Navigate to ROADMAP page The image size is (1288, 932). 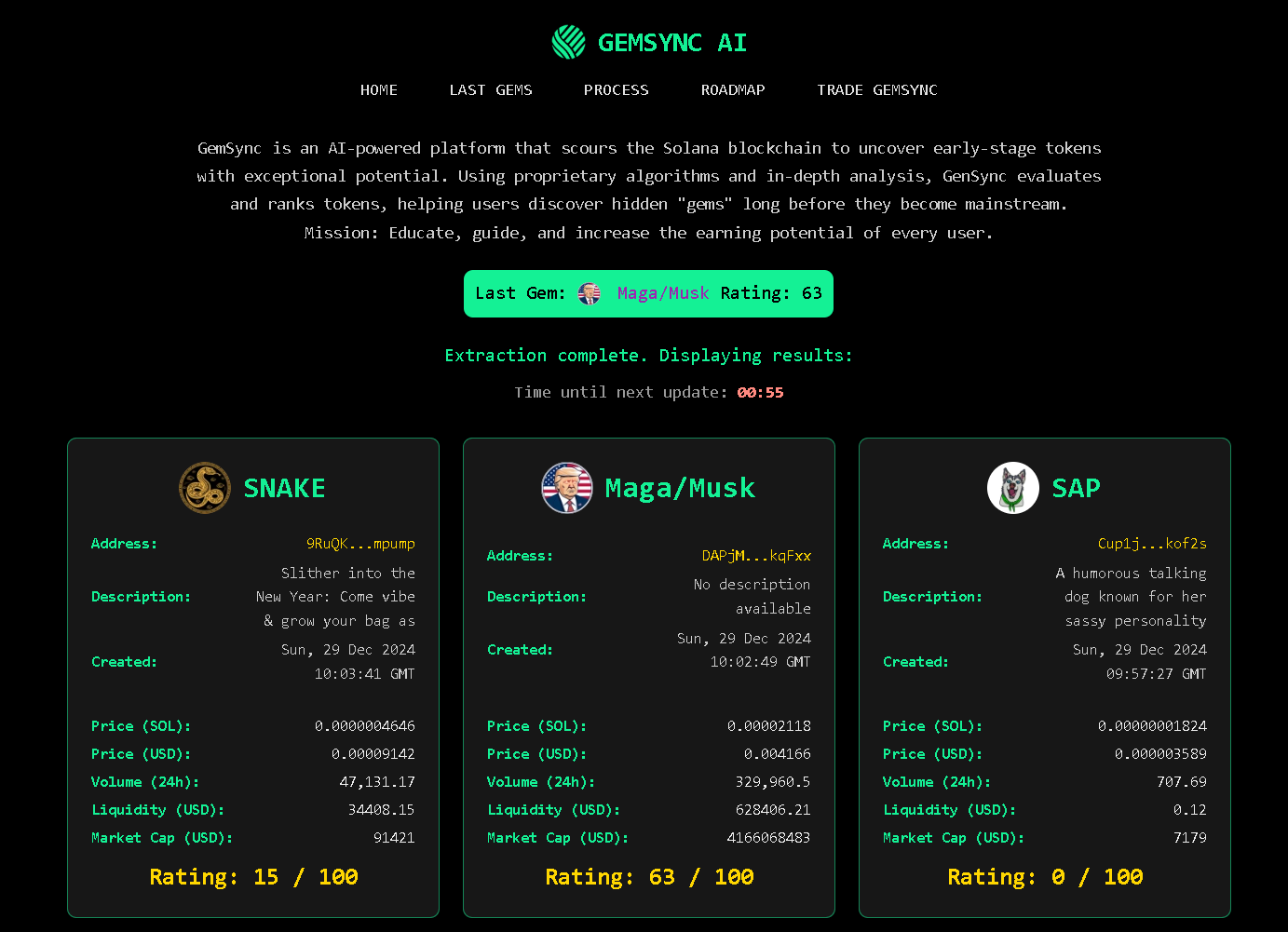(x=733, y=90)
